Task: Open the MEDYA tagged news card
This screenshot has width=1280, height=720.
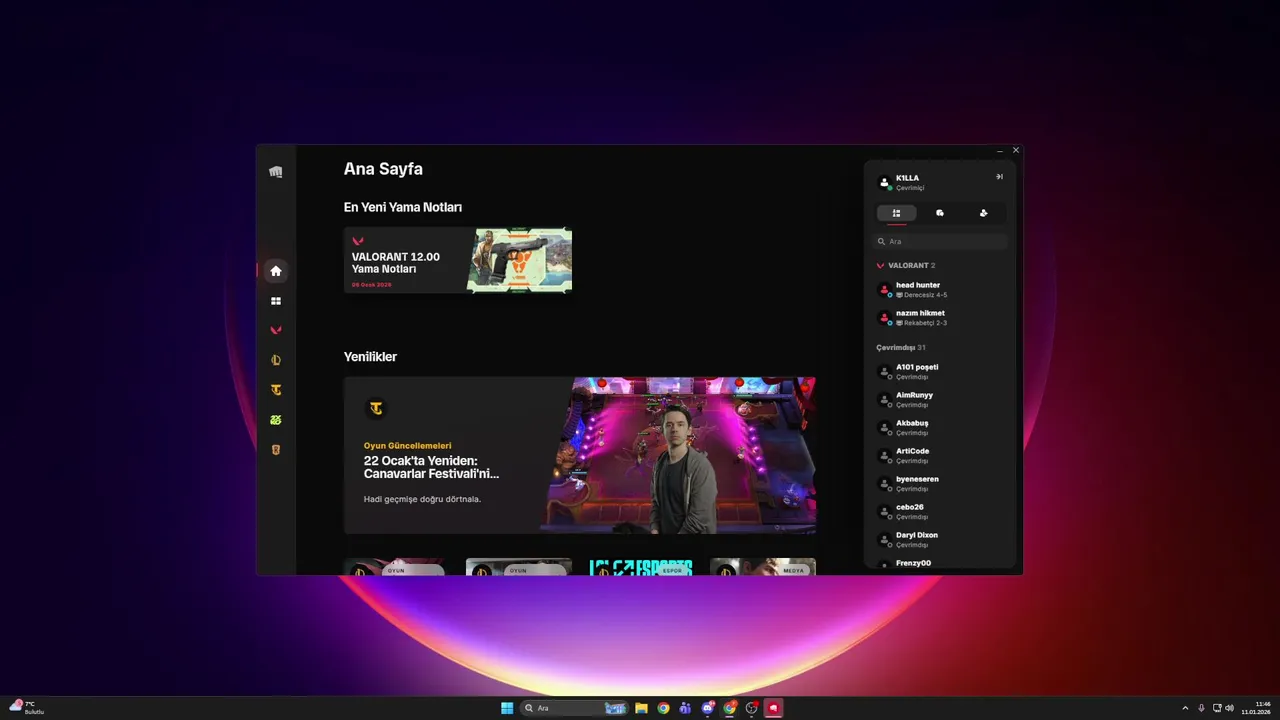Action: pos(763,567)
